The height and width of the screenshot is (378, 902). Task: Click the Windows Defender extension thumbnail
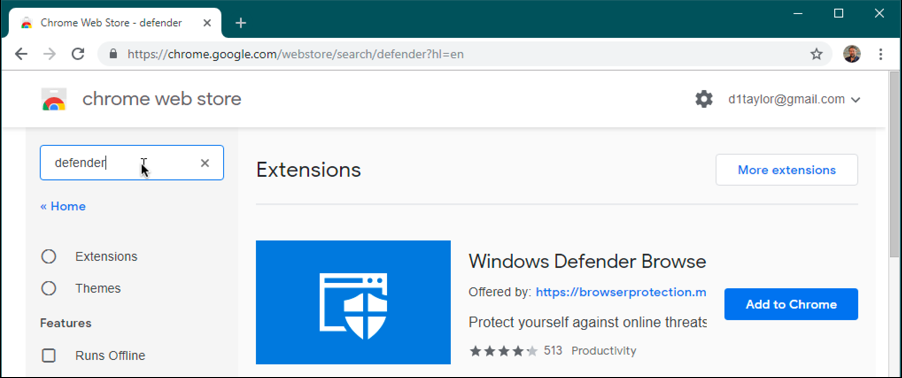(353, 302)
